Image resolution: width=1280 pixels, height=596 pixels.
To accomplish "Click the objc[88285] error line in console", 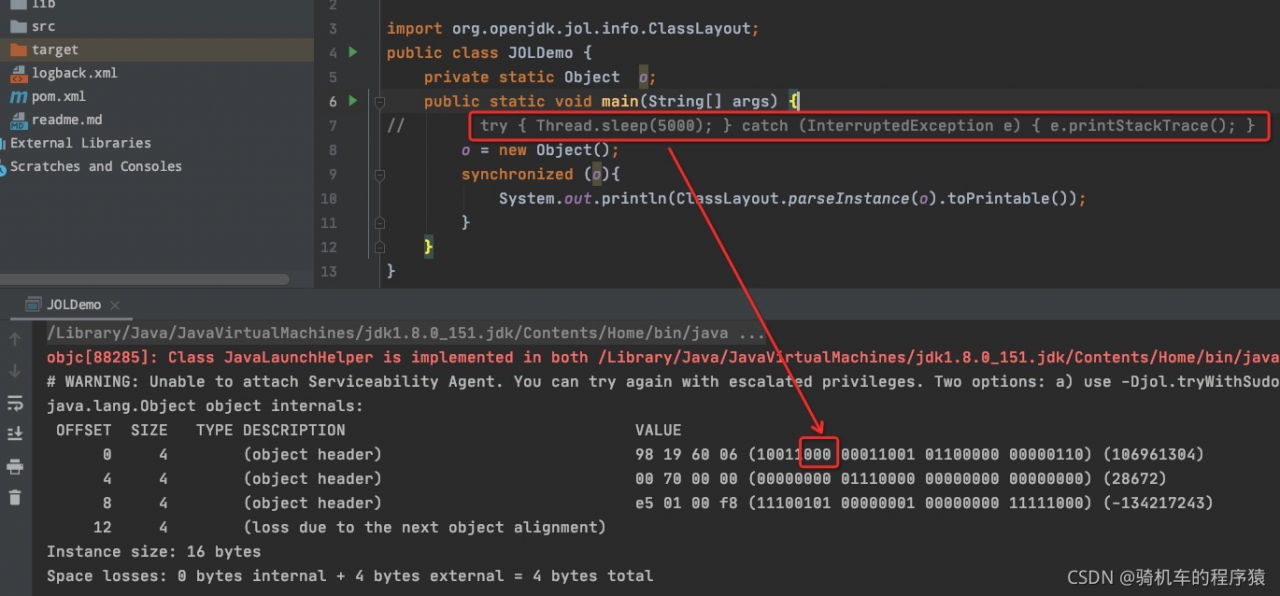I will coord(662,357).
